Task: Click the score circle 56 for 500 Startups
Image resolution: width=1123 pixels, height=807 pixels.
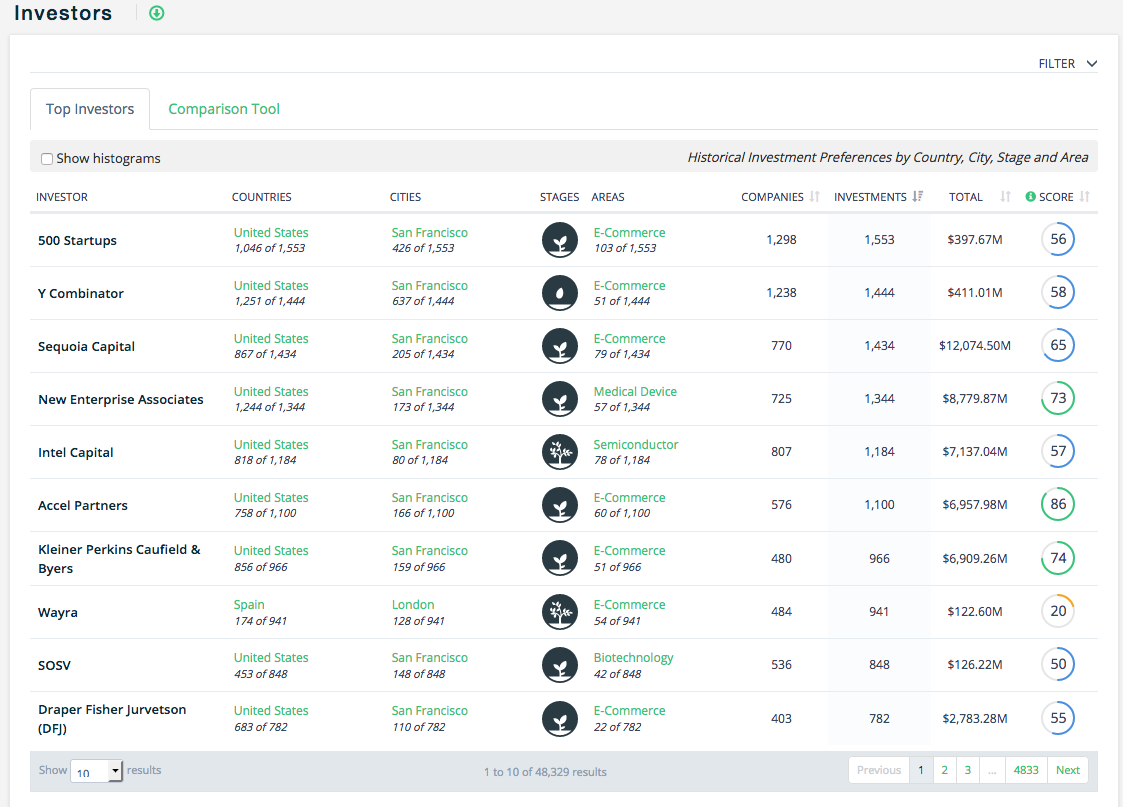Action: 1058,239
